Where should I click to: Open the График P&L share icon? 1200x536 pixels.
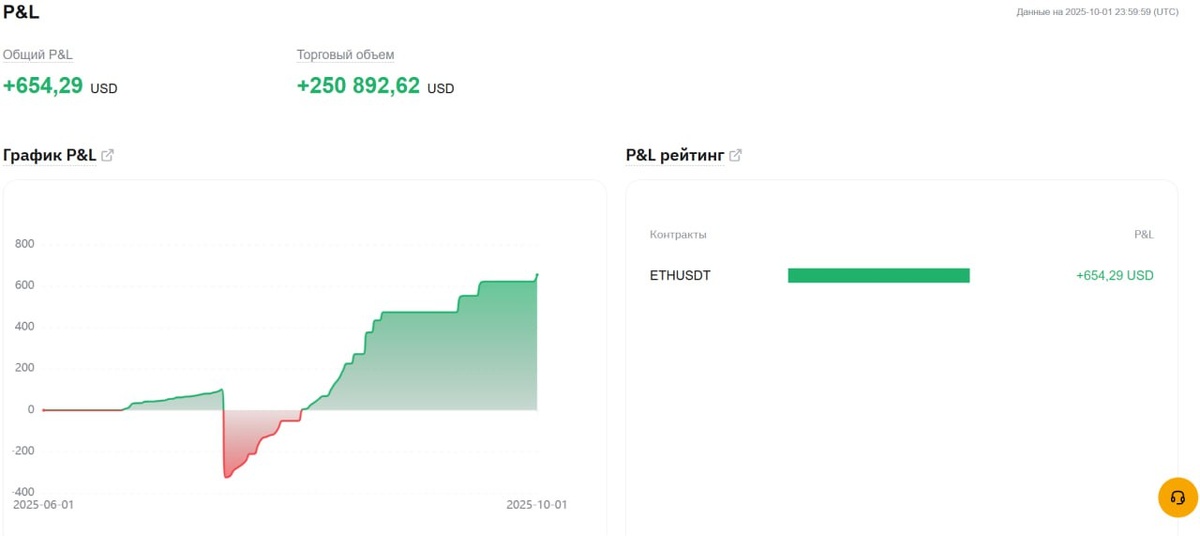108,155
